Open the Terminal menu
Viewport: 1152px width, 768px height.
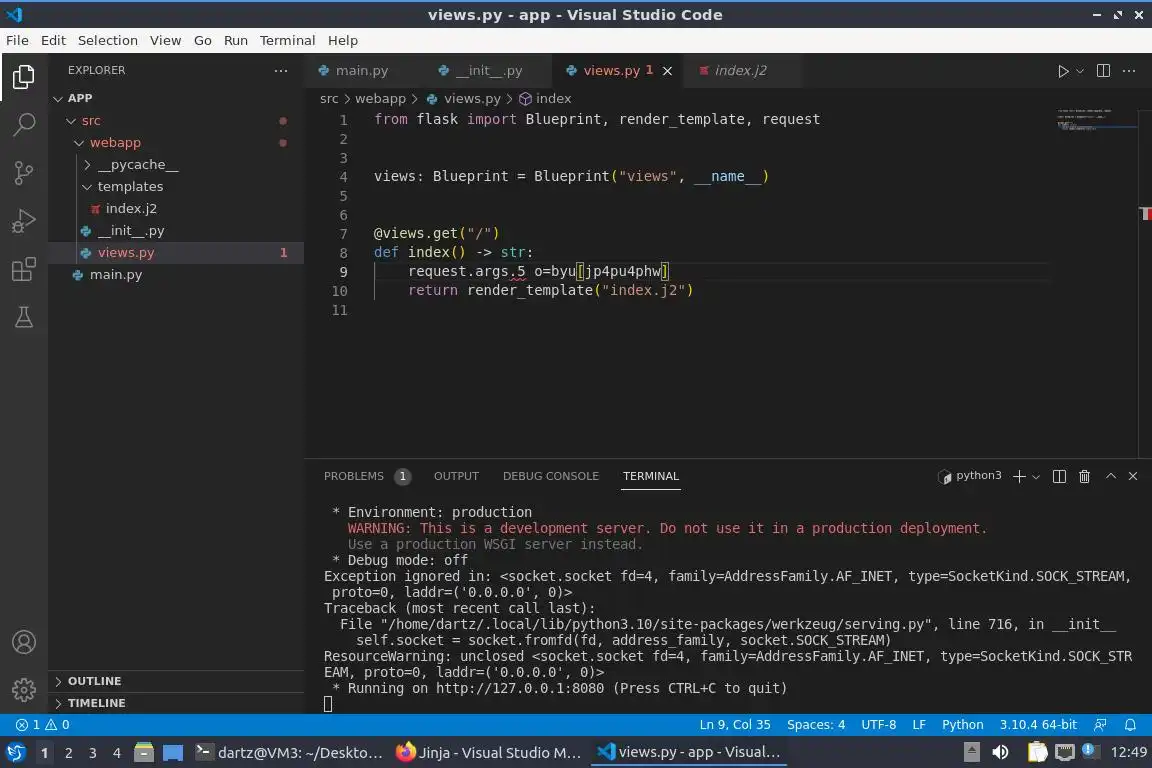click(x=287, y=40)
